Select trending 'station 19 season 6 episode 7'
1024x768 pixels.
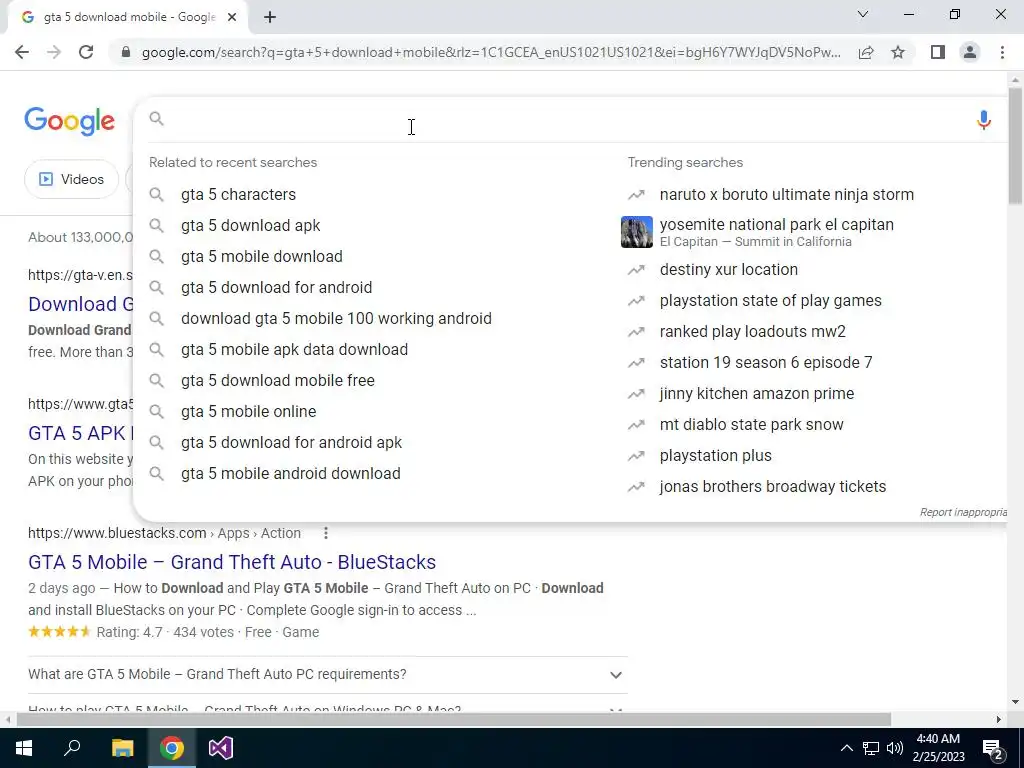[x=766, y=362]
